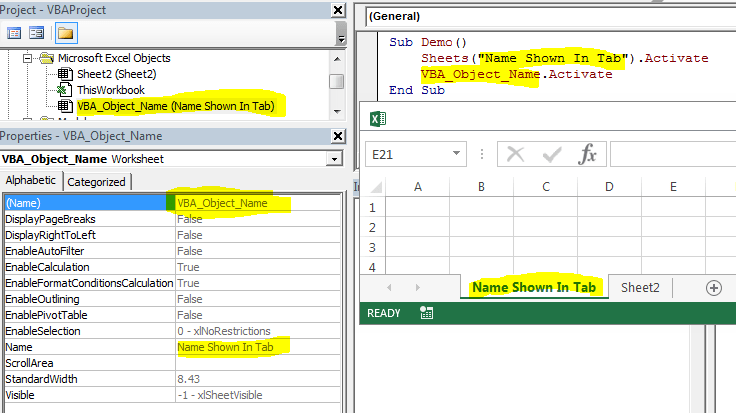Click the project tree scroll down arrow
The height and width of the screenshot is (413, 736).
coord(337,112)
